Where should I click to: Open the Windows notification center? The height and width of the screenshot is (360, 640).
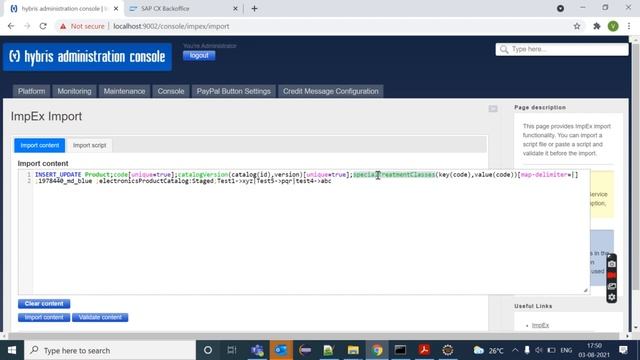tap(623, 350)
